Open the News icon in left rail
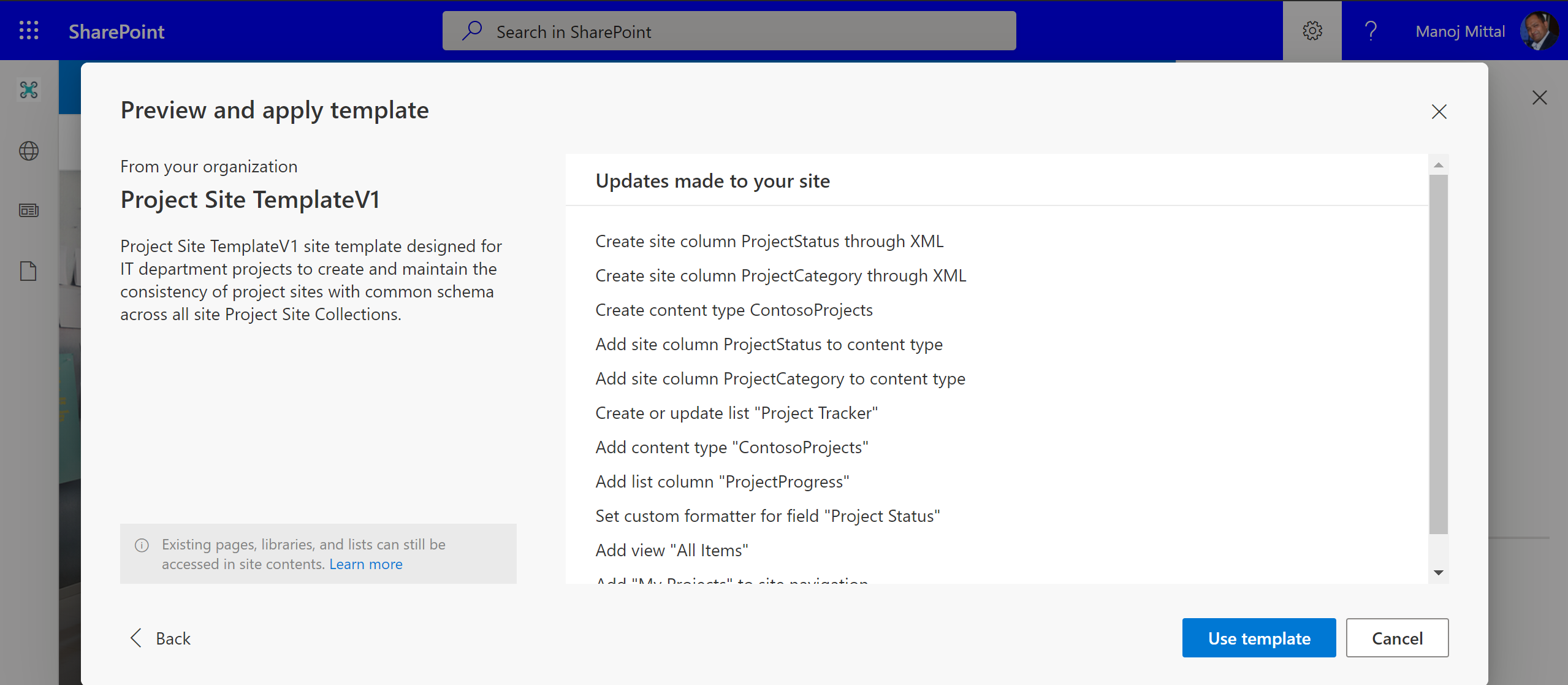The image size is (1568, 685). click(29, 210)
